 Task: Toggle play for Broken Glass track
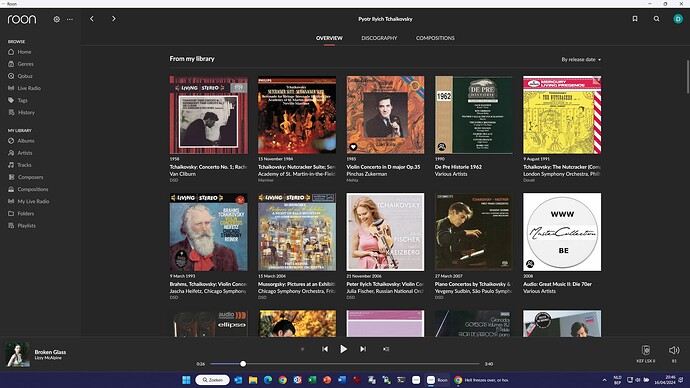click(x=343, y=349)
